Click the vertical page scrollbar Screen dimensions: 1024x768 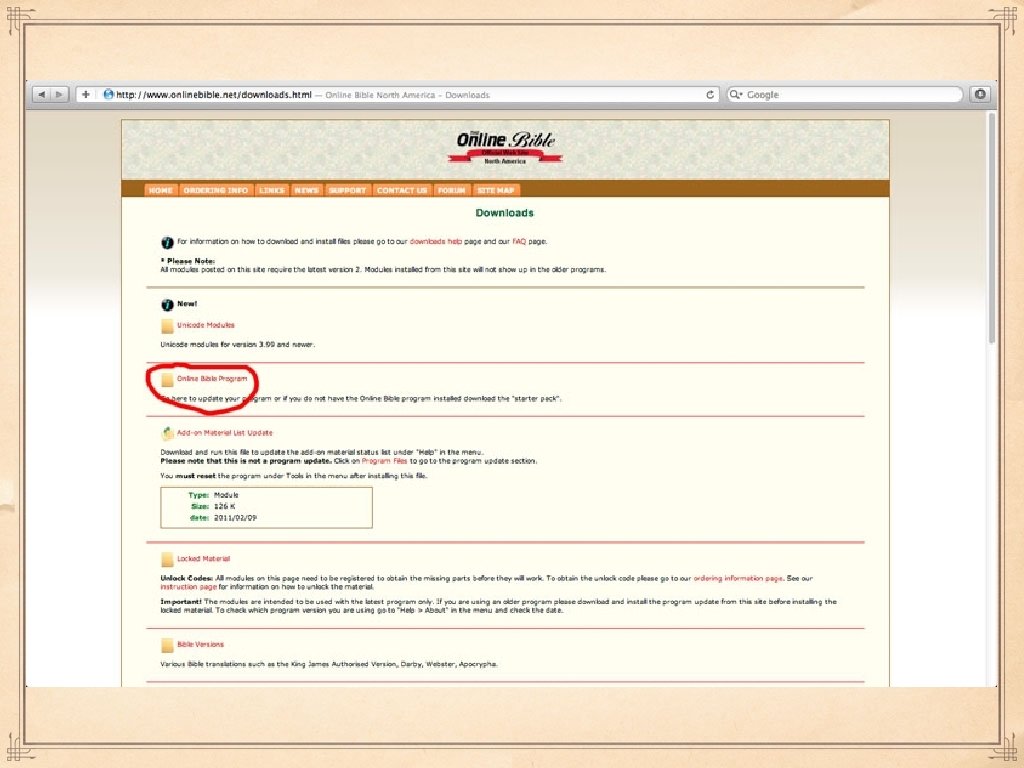pyautogui.click(x=991, y=228)
